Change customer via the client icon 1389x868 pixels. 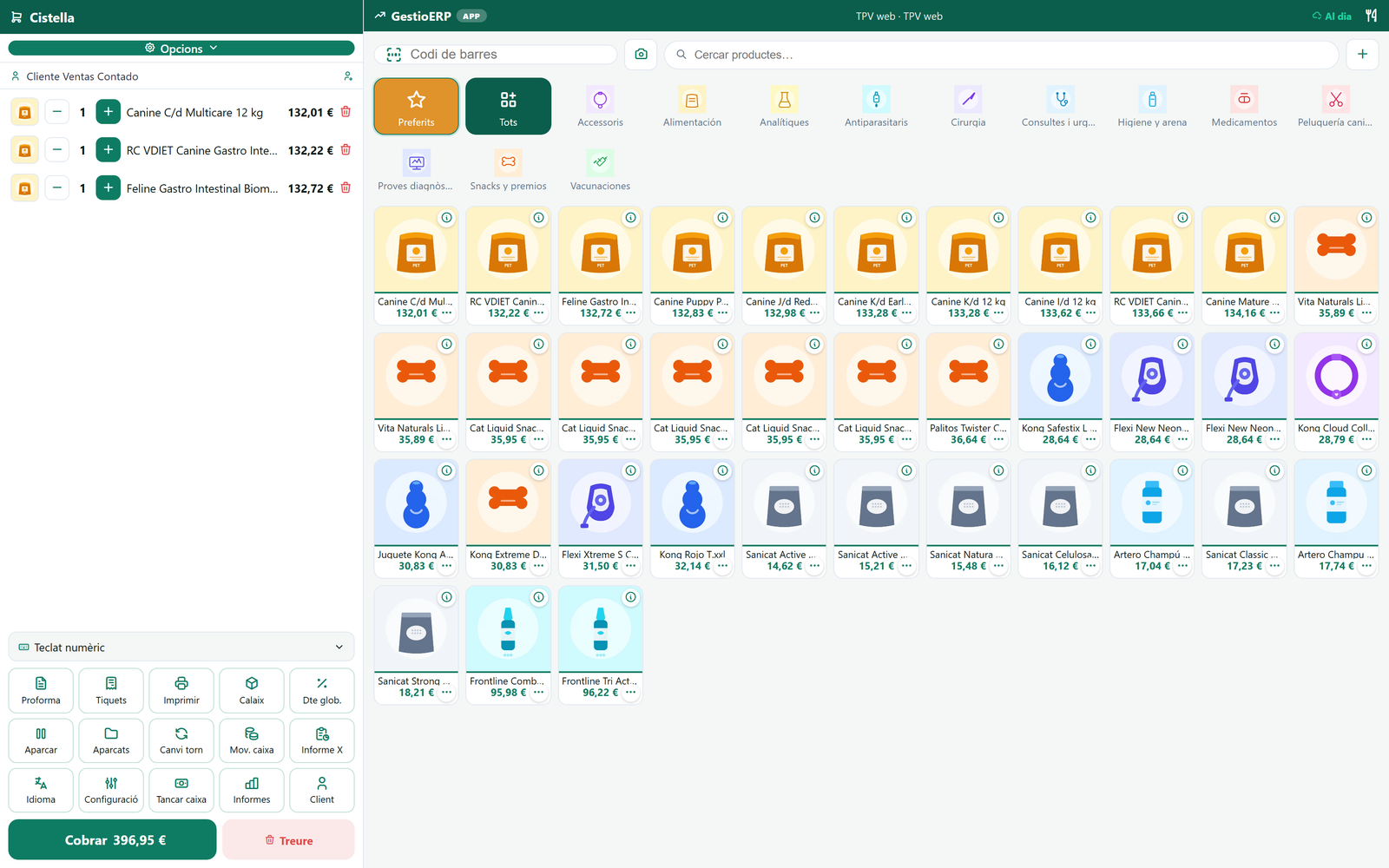(x=348, y=76)
